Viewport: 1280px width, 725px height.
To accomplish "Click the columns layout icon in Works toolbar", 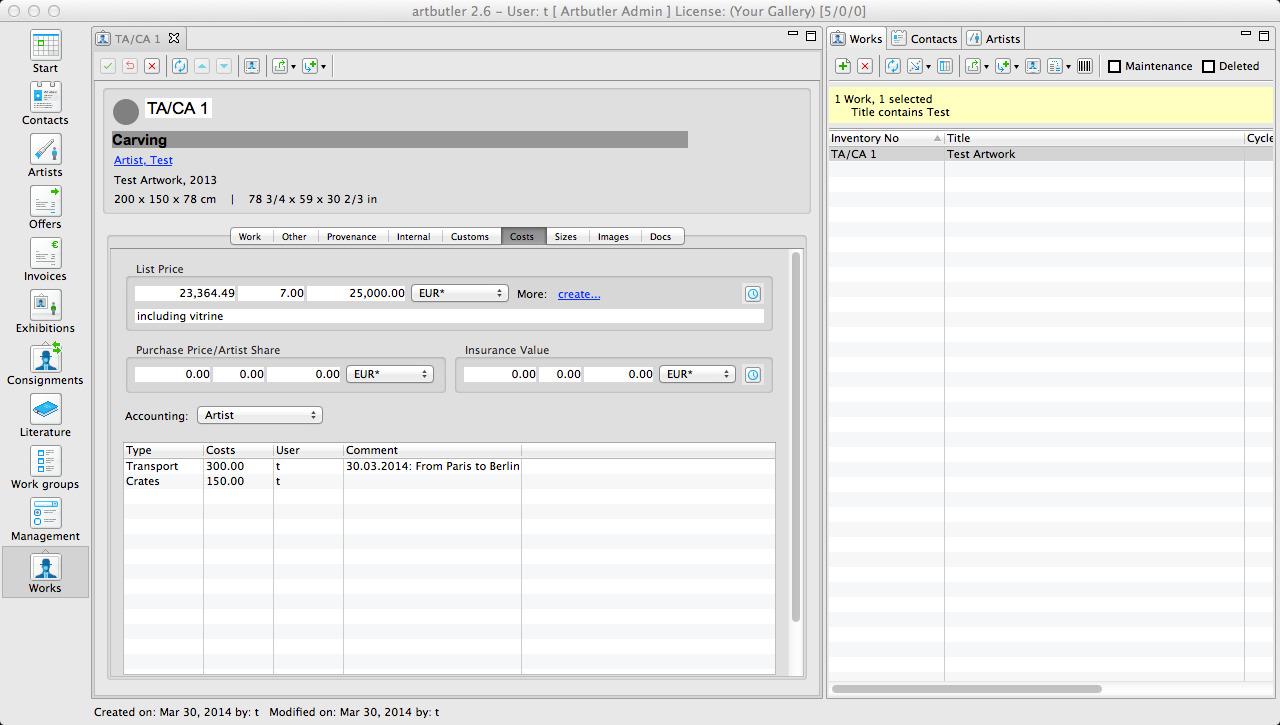I will pos(945,66).
